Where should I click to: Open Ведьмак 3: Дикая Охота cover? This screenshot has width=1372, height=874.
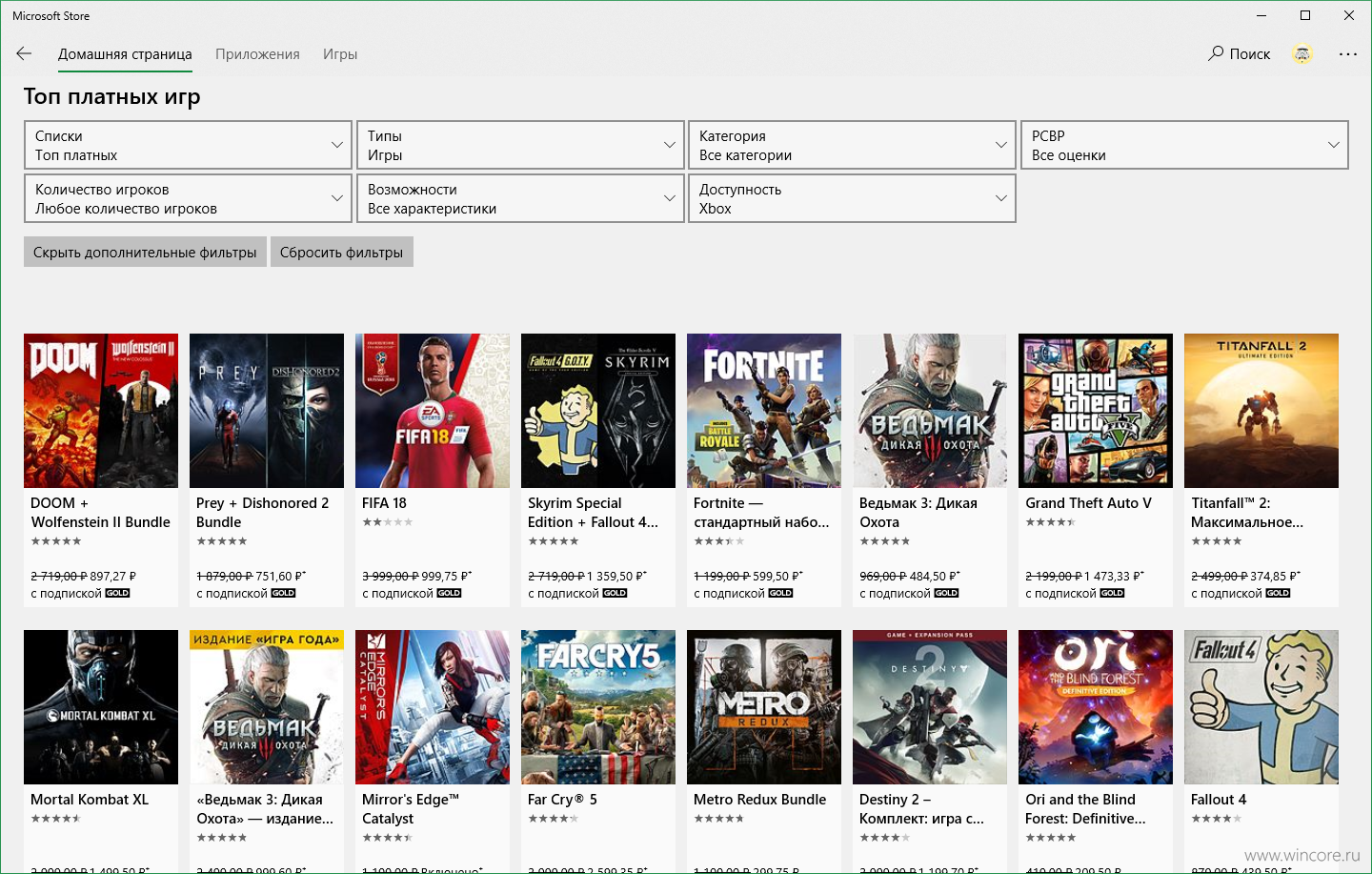coord(930,411)
